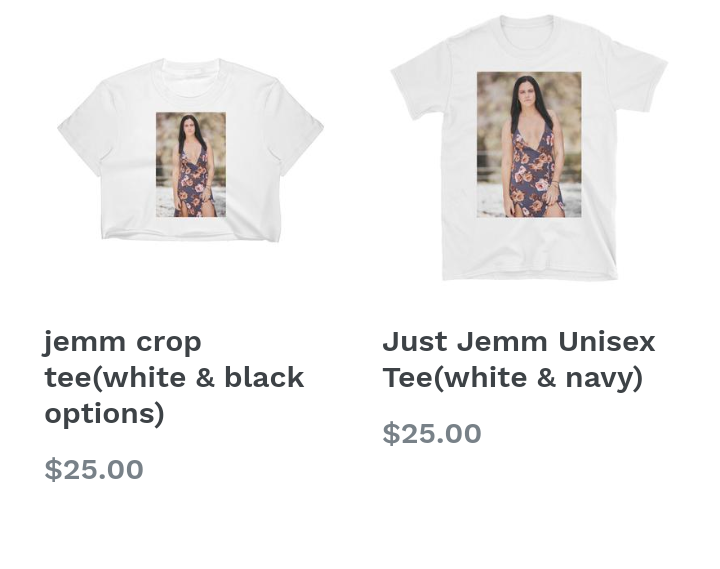The height and width of the screenshot is (569, 720).
Task: Click the bottom hem of the unisex tee
Action: coord(529,276)
